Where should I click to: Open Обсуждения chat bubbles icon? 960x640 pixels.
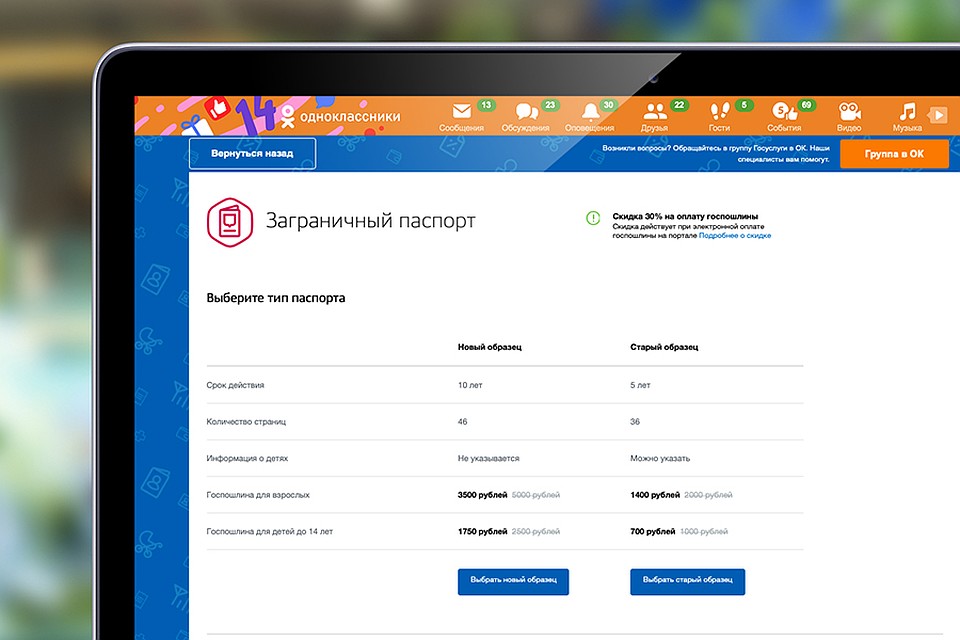coord(527,111)
